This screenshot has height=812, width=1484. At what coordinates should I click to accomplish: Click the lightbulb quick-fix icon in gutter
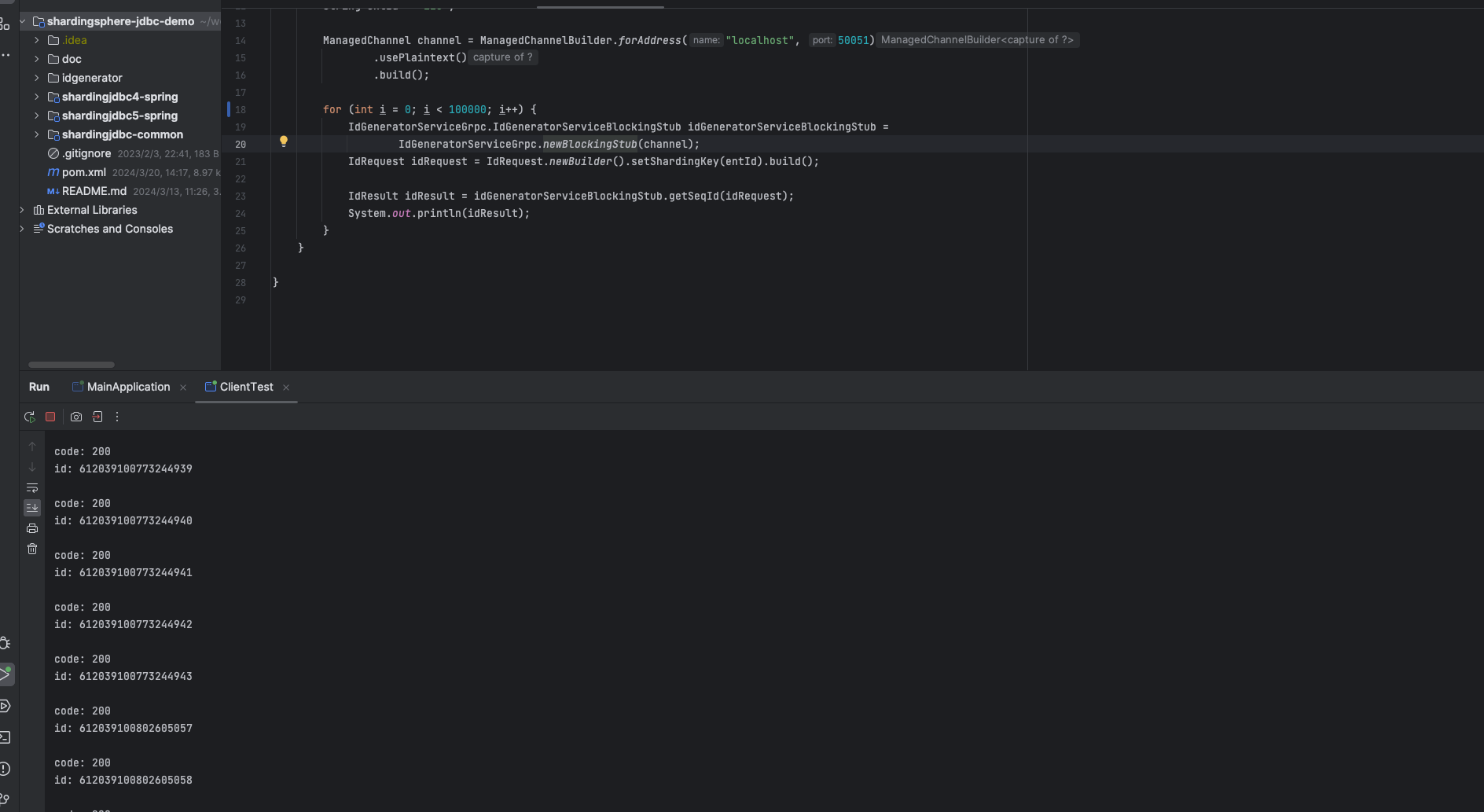tap(284, 141)
